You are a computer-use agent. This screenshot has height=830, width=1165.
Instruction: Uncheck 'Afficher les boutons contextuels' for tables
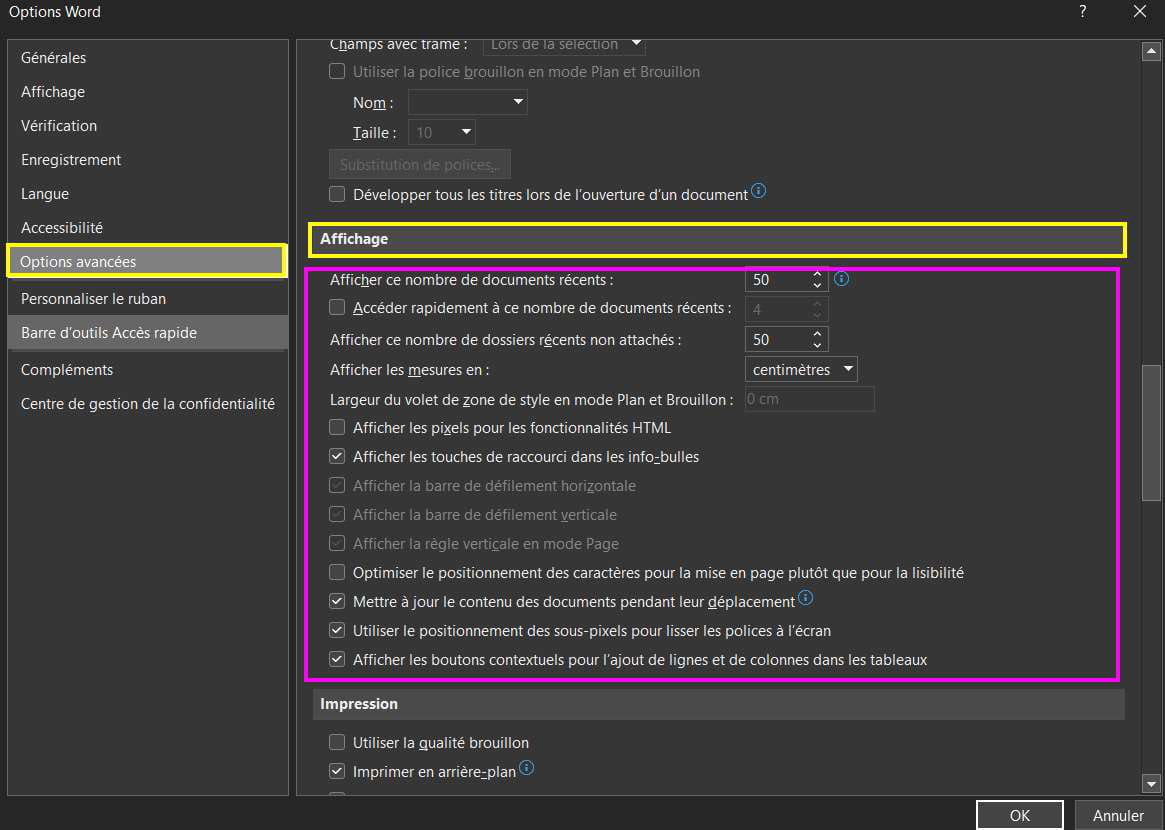click(x=337, y=659)
